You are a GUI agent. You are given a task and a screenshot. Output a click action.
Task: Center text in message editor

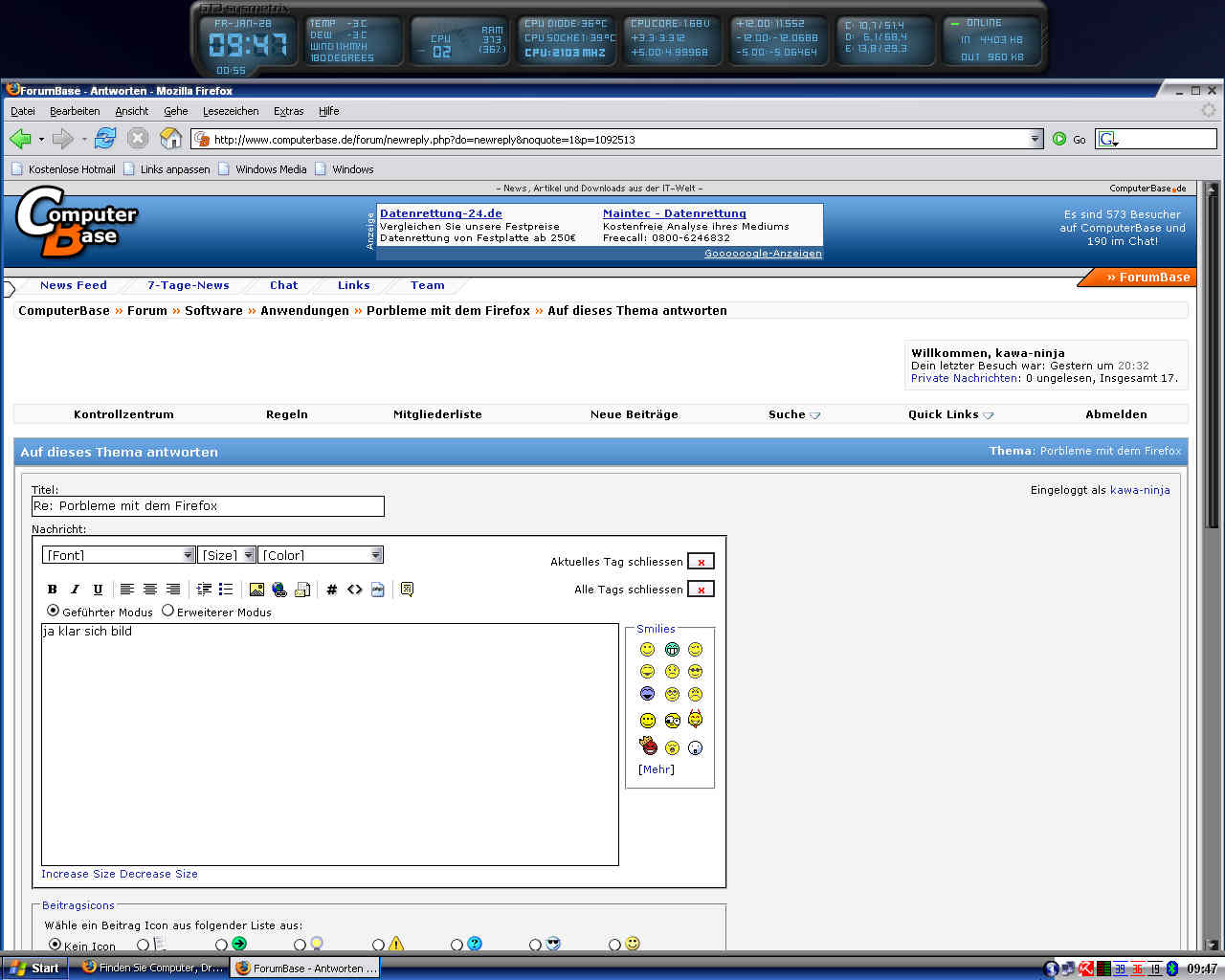click(x=150, y=590)
